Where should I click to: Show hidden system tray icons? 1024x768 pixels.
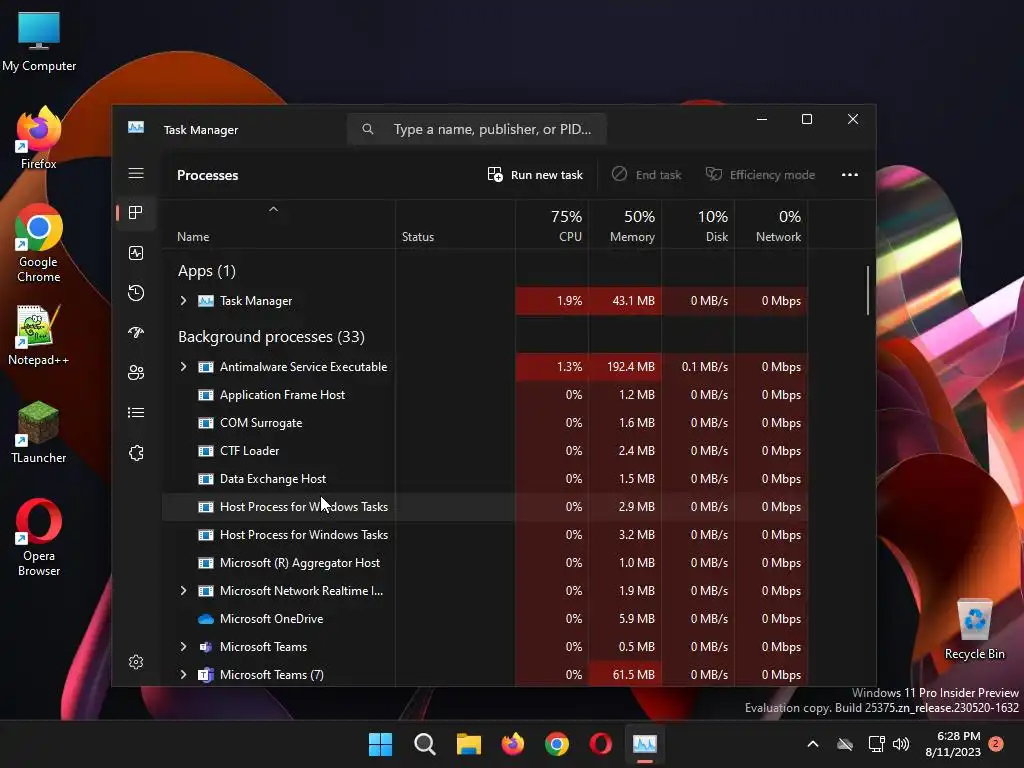point(812,744)
